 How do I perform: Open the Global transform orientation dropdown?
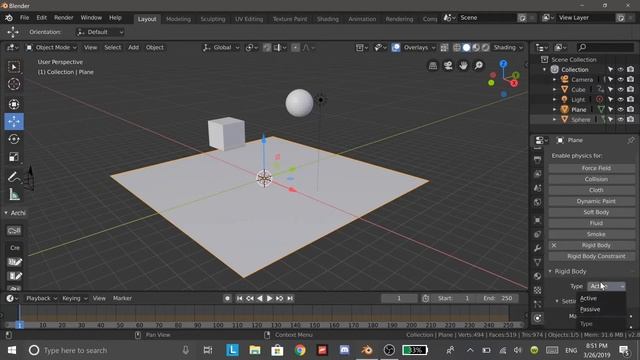click(221, 48)
